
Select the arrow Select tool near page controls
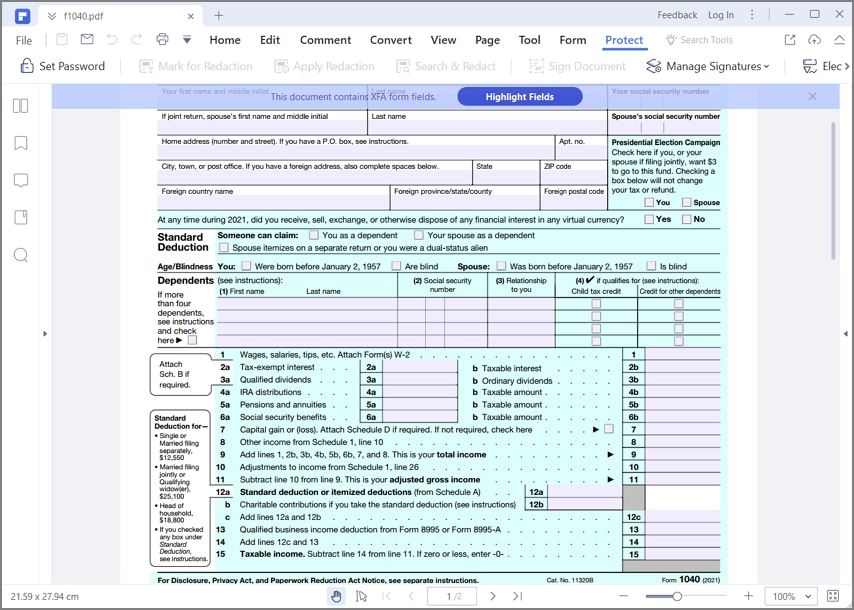(362, 596)
